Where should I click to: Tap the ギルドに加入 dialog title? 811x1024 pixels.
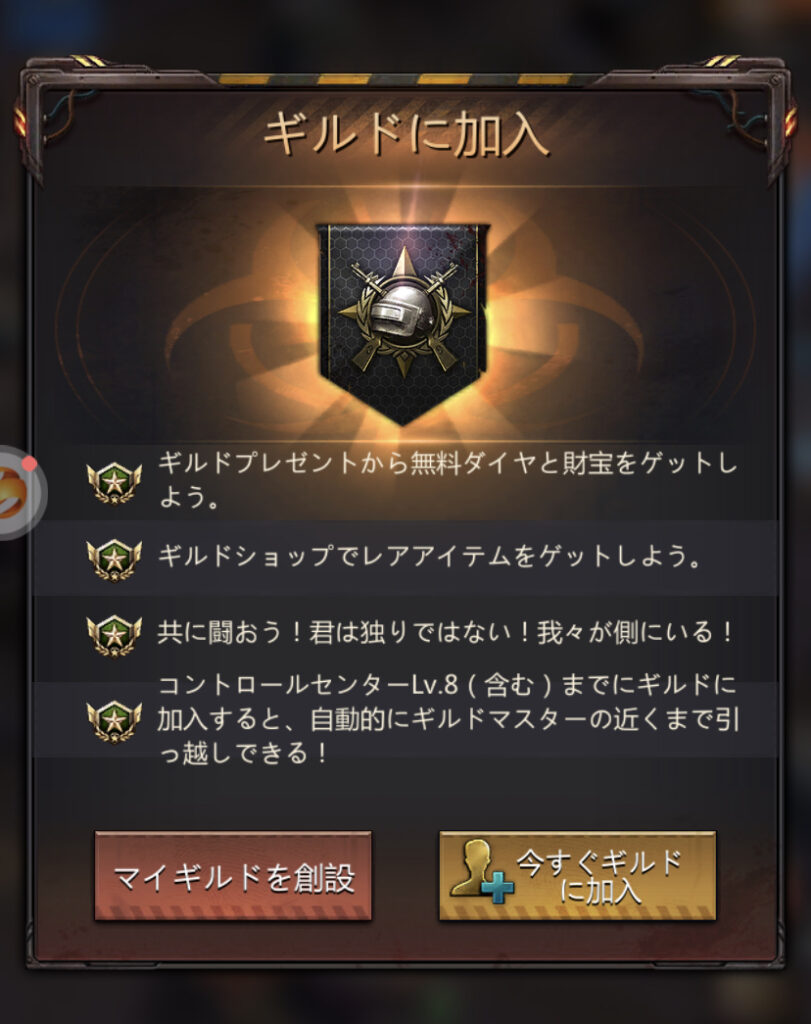405,134
